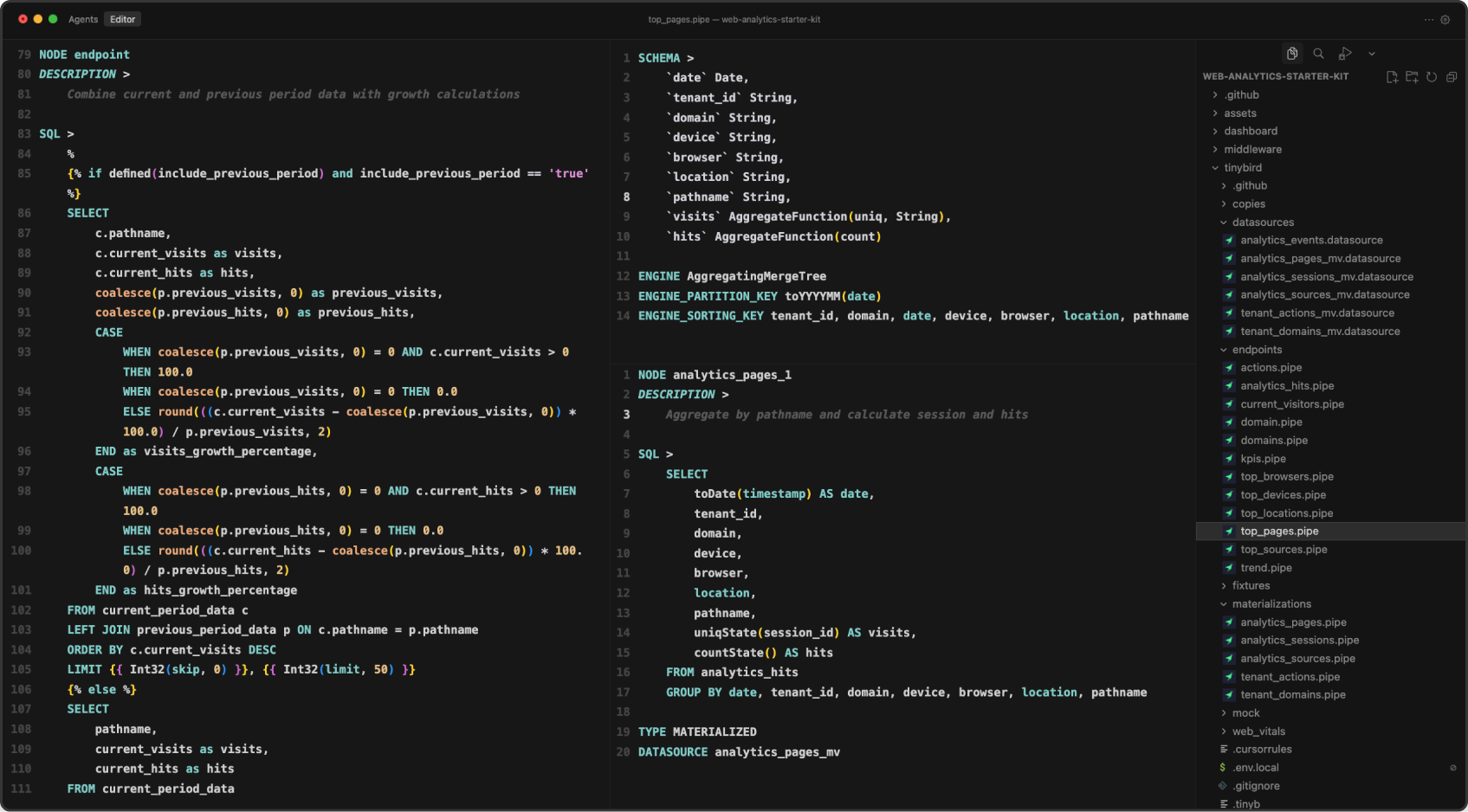Switch to Editor mode
Viewport: 1468px width, 812px height.
(123, 19)
